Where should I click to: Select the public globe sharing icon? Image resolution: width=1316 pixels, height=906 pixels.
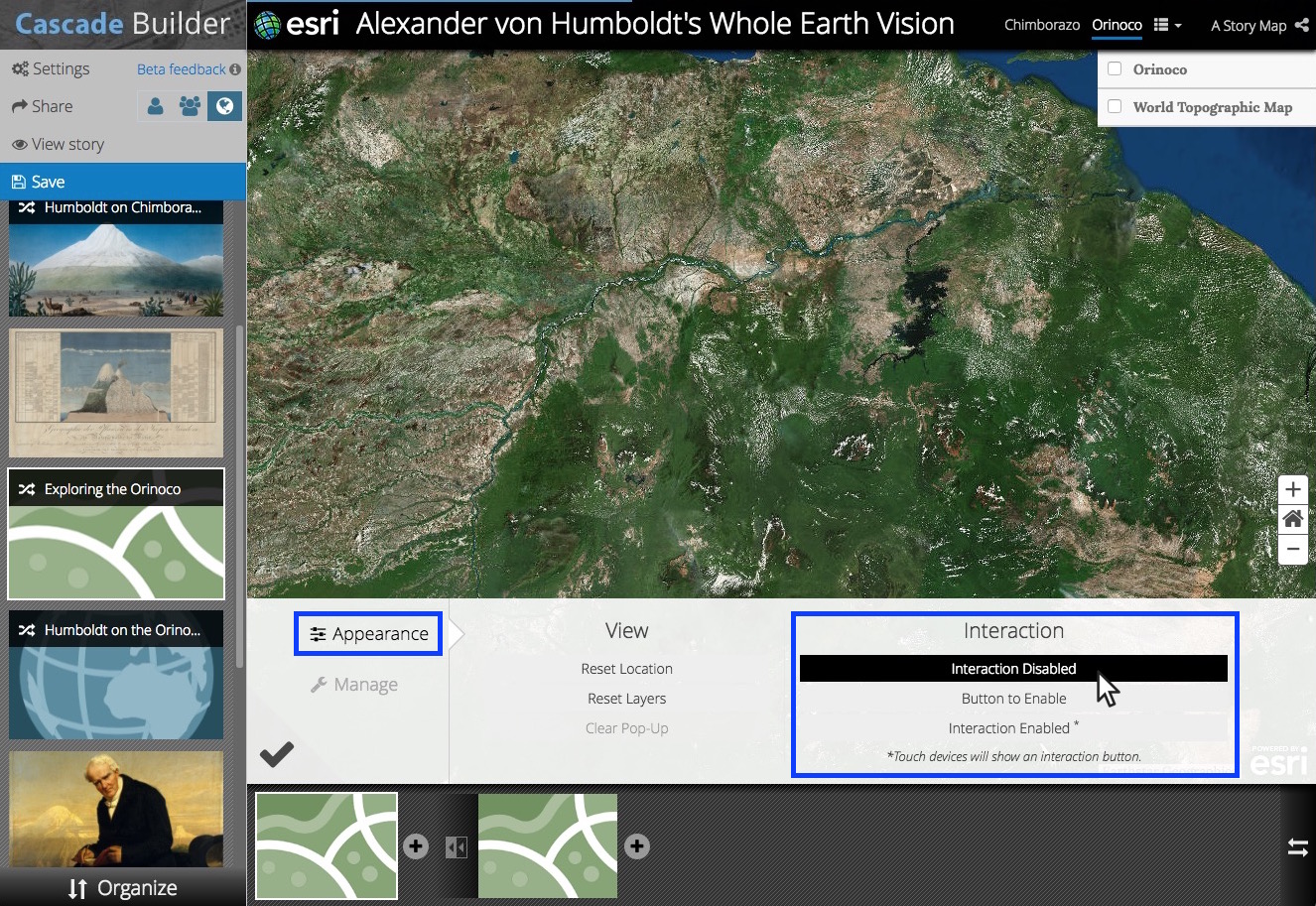(x=224, y=106)
